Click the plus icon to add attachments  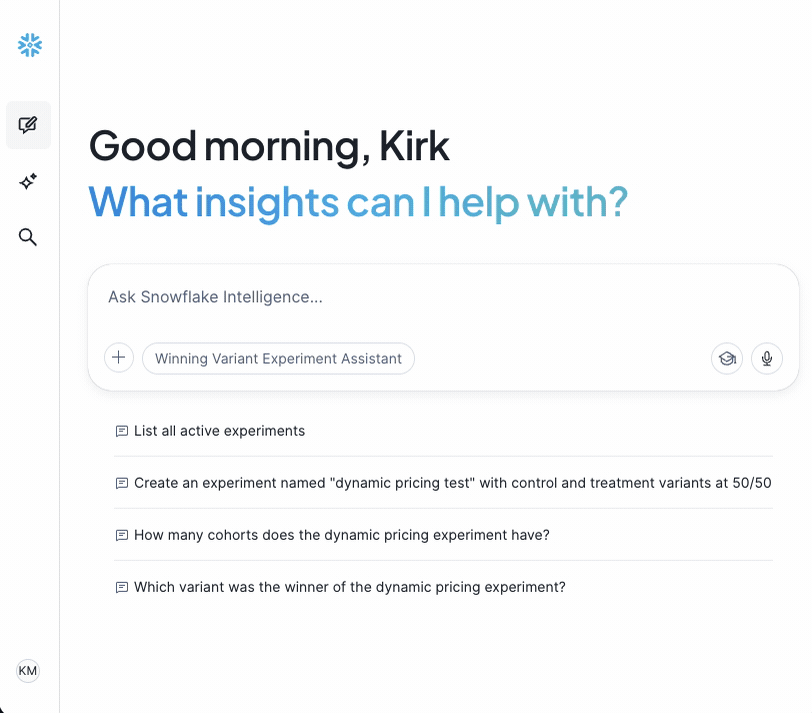118,357
